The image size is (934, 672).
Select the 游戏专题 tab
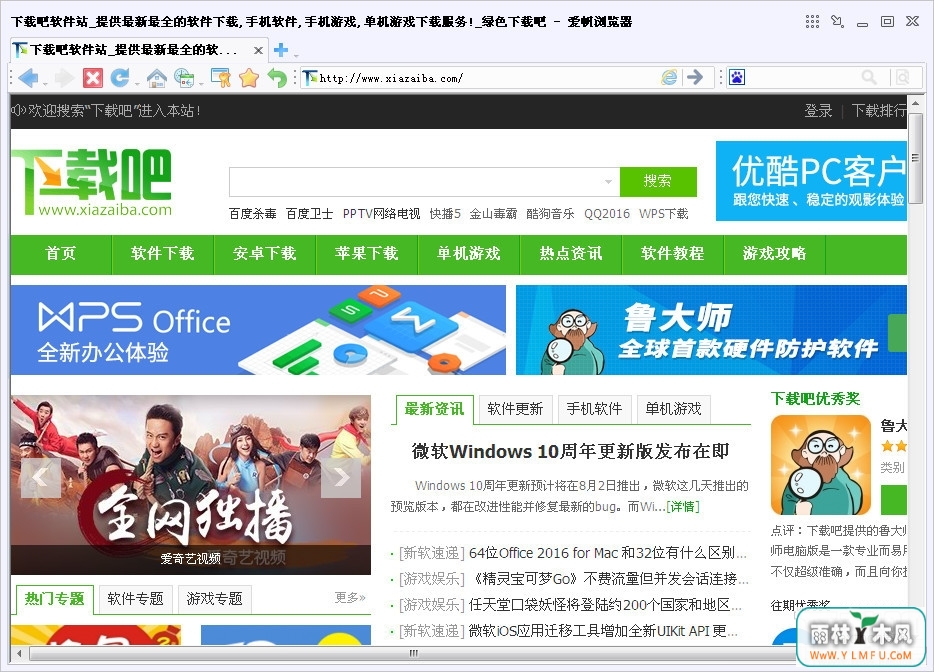click(x=214, y=599)
